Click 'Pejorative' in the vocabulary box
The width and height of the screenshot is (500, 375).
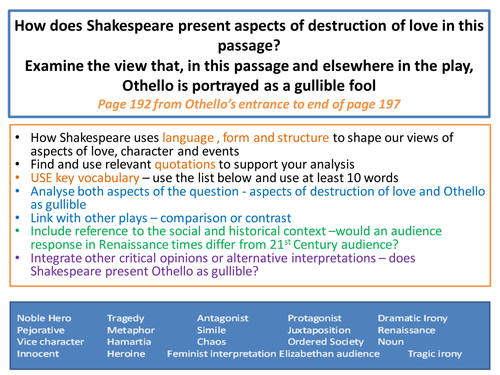(41, 330)
